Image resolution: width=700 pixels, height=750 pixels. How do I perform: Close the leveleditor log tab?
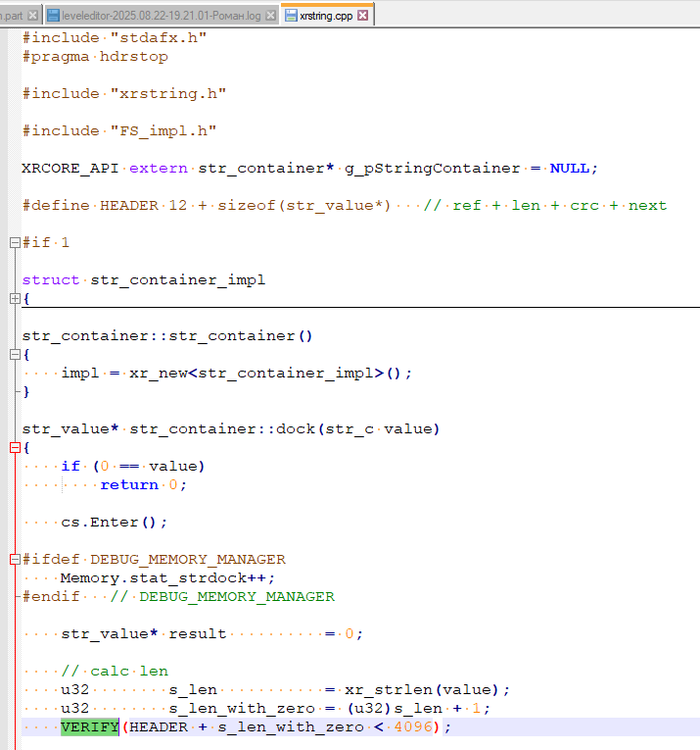point(270,16)
